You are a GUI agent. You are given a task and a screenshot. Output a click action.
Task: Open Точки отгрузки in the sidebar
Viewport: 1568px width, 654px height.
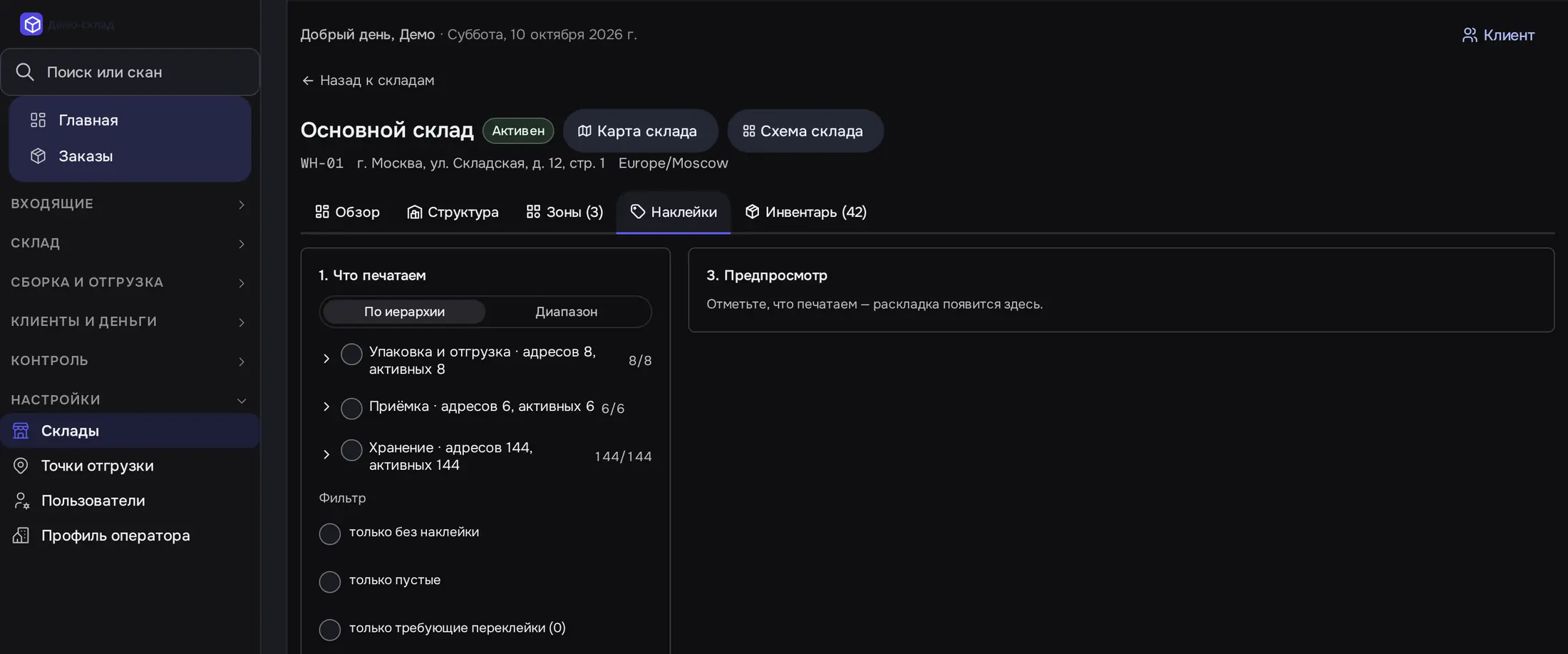pyautogui.click(x=130, y=466)
